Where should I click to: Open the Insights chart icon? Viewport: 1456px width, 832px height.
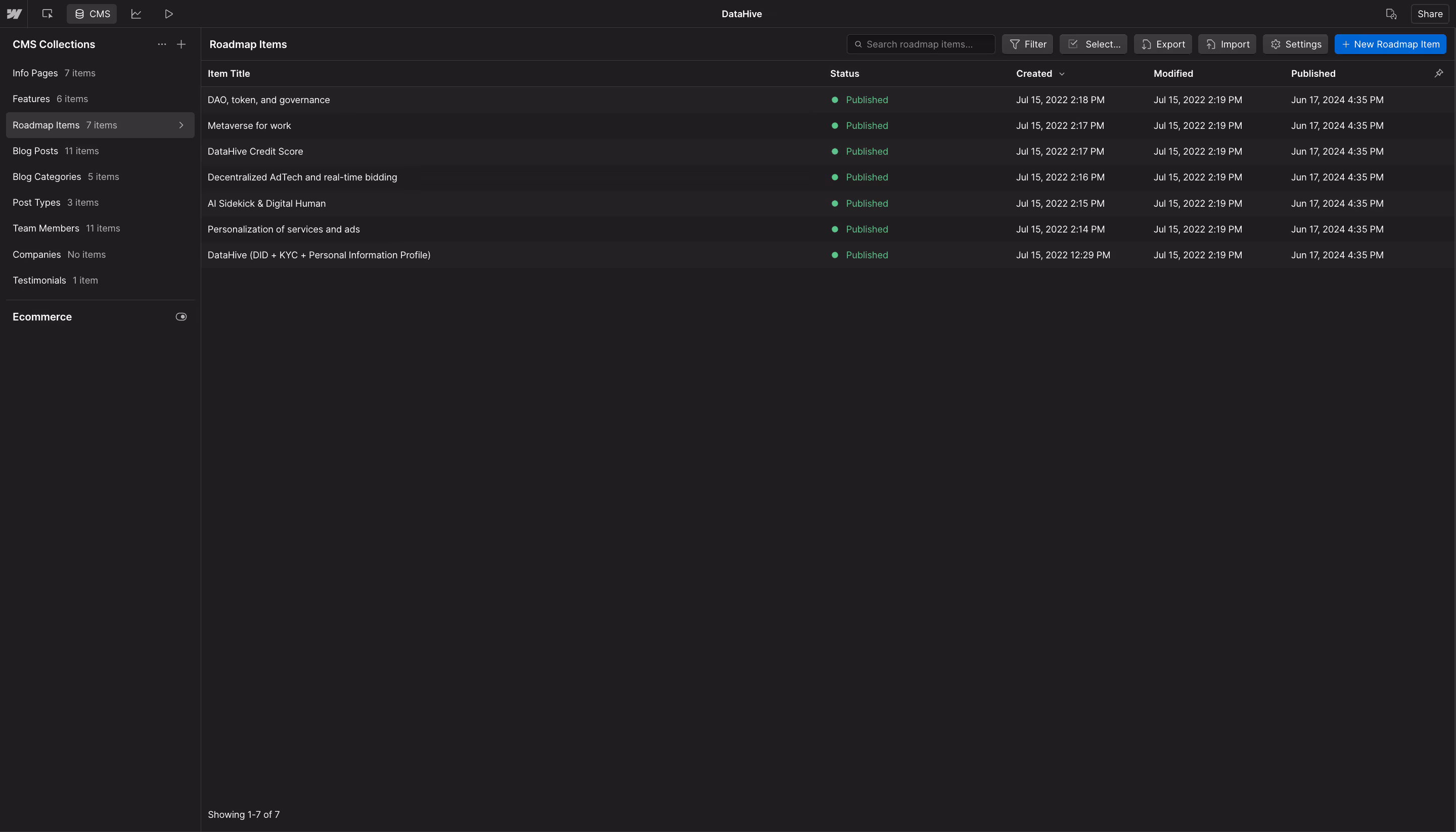(136, 14)
